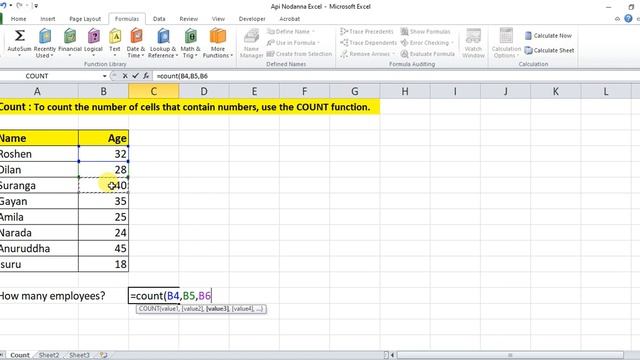Click Calculate Now
Viewport: 640px width, 360px height.
(x=548, y=36)
